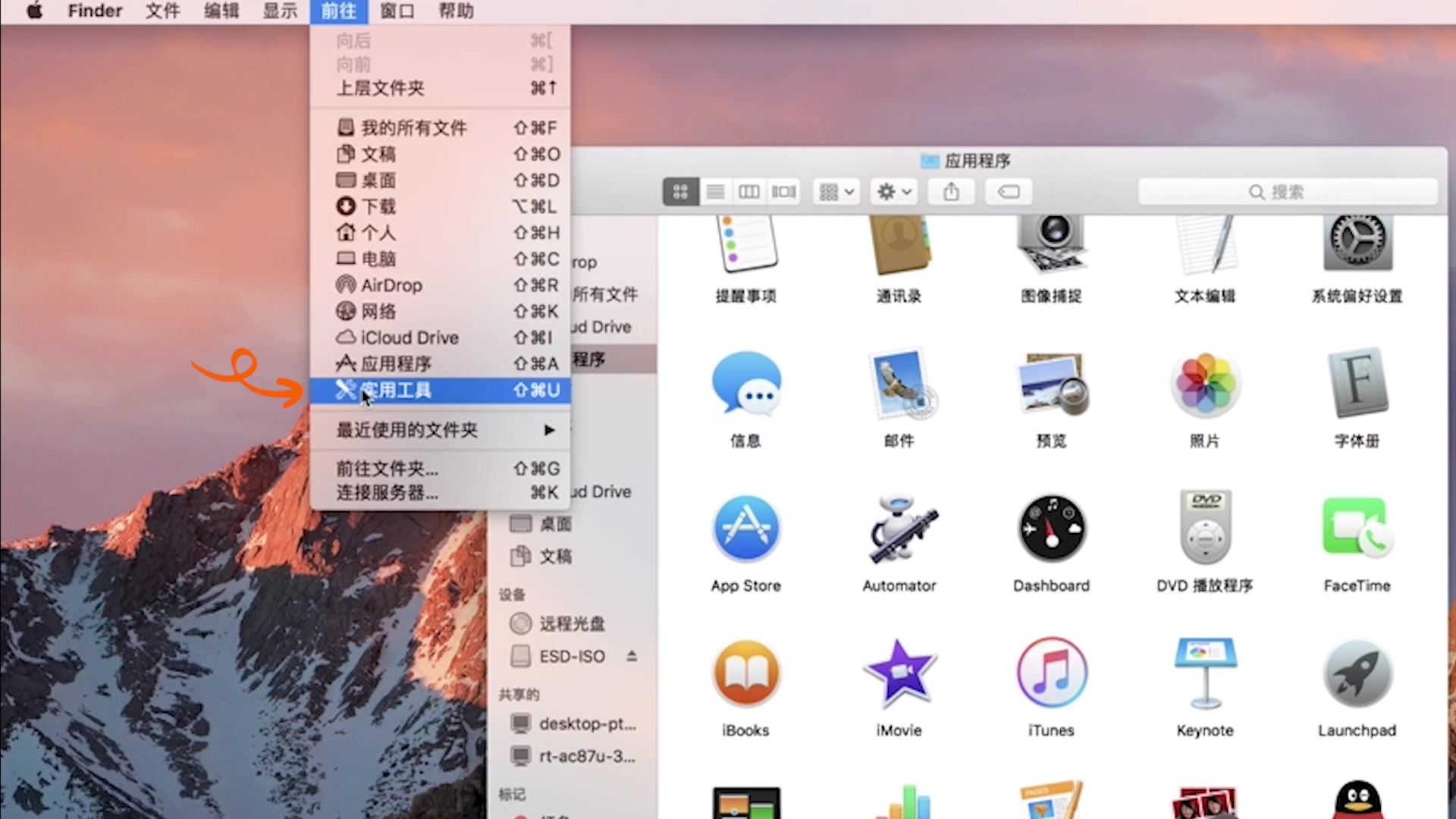The width and height of the screenshot is (1456, 819).
Task: Choose 前往文件夹... in the Go menu
Action: point(440,469)
